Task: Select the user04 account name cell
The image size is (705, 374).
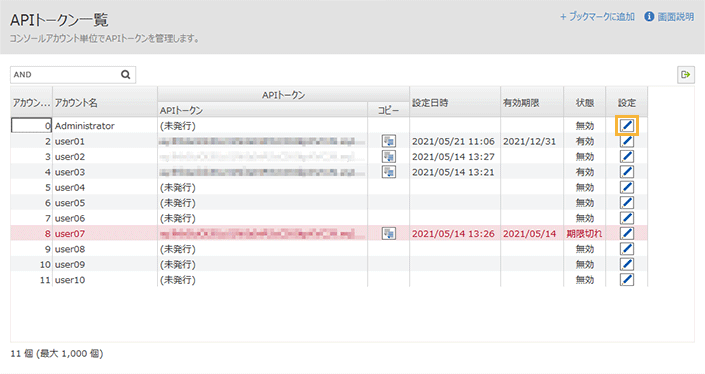Action: point(105,187)
